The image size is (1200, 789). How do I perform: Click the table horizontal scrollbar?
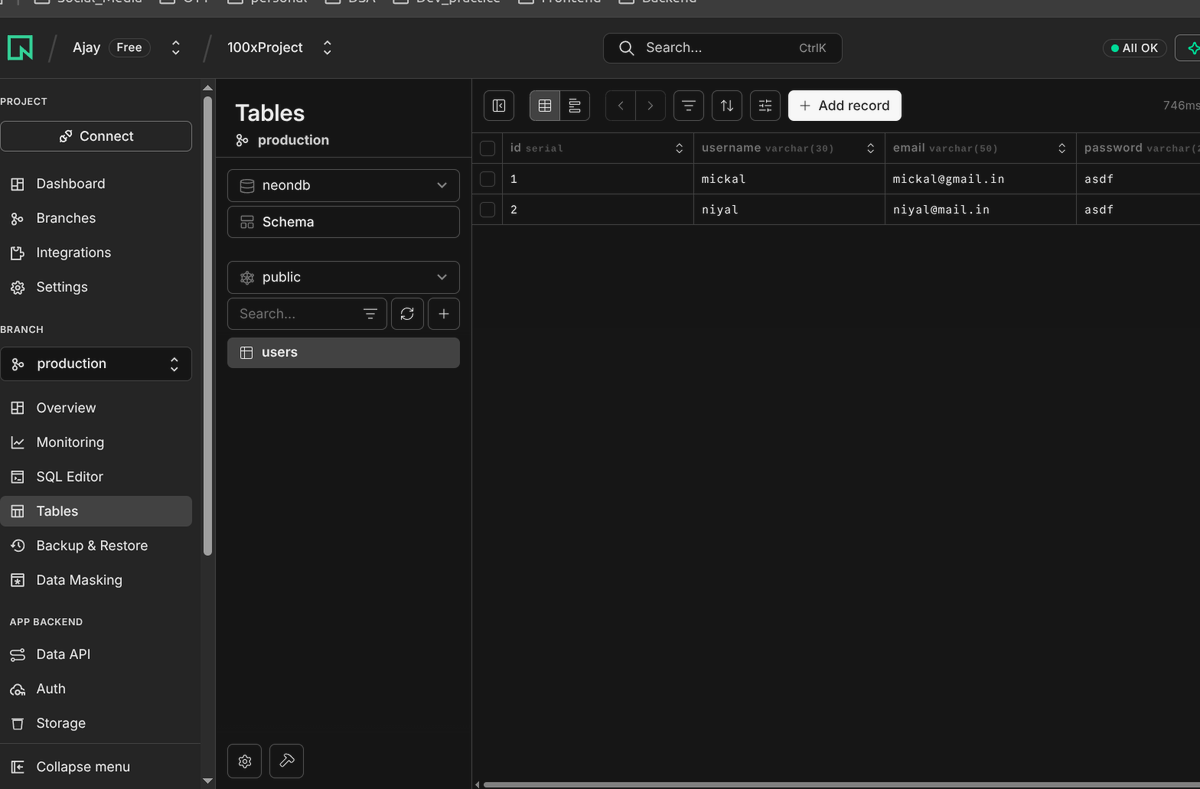click(840, 785)
